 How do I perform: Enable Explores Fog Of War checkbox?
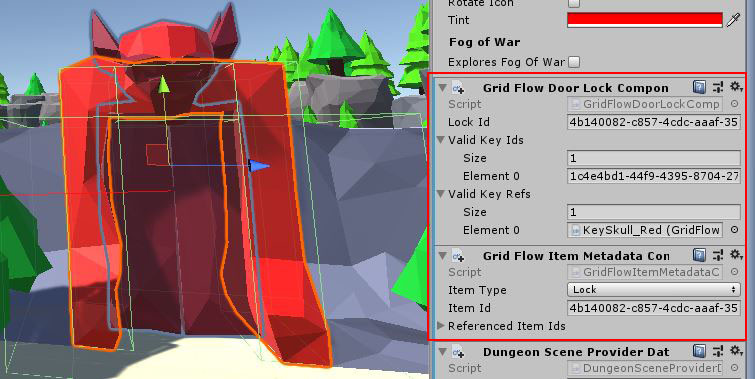pos(573,62)
